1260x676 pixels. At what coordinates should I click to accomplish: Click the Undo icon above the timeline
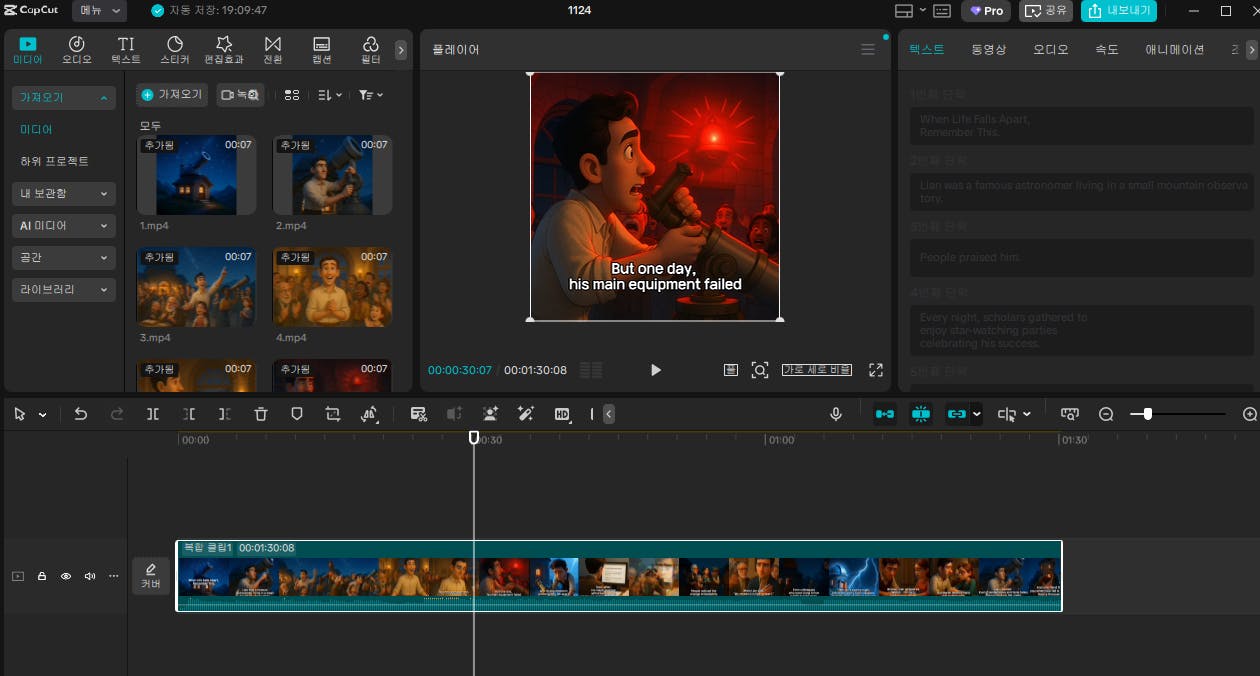[81, 413]
